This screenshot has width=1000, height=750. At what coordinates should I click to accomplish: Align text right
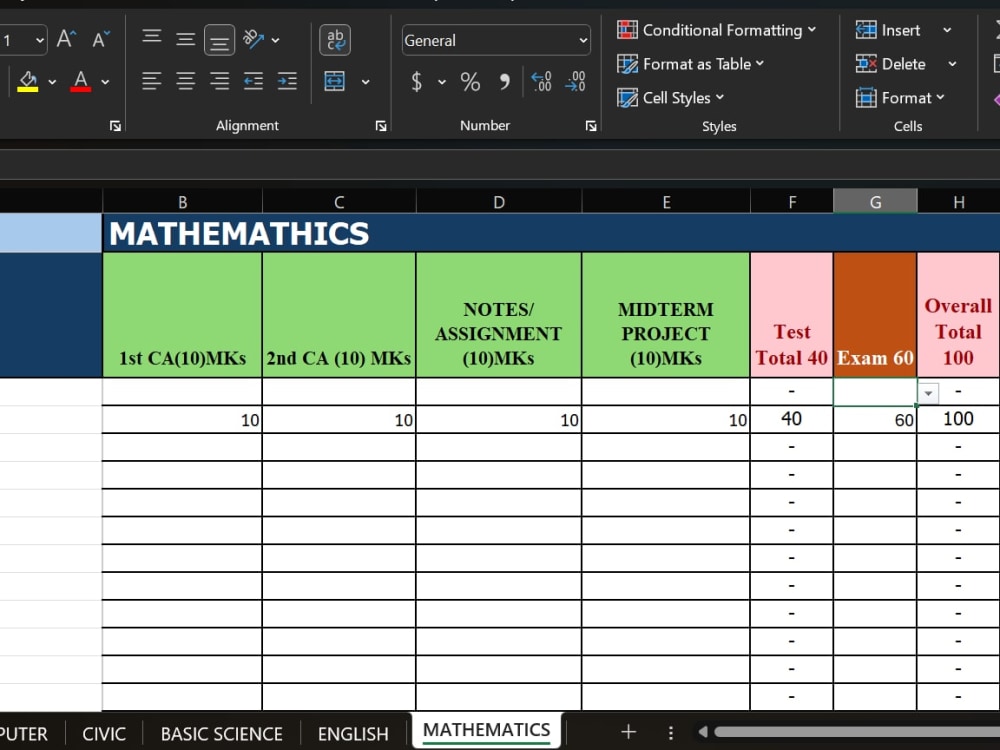coord(219,81)
